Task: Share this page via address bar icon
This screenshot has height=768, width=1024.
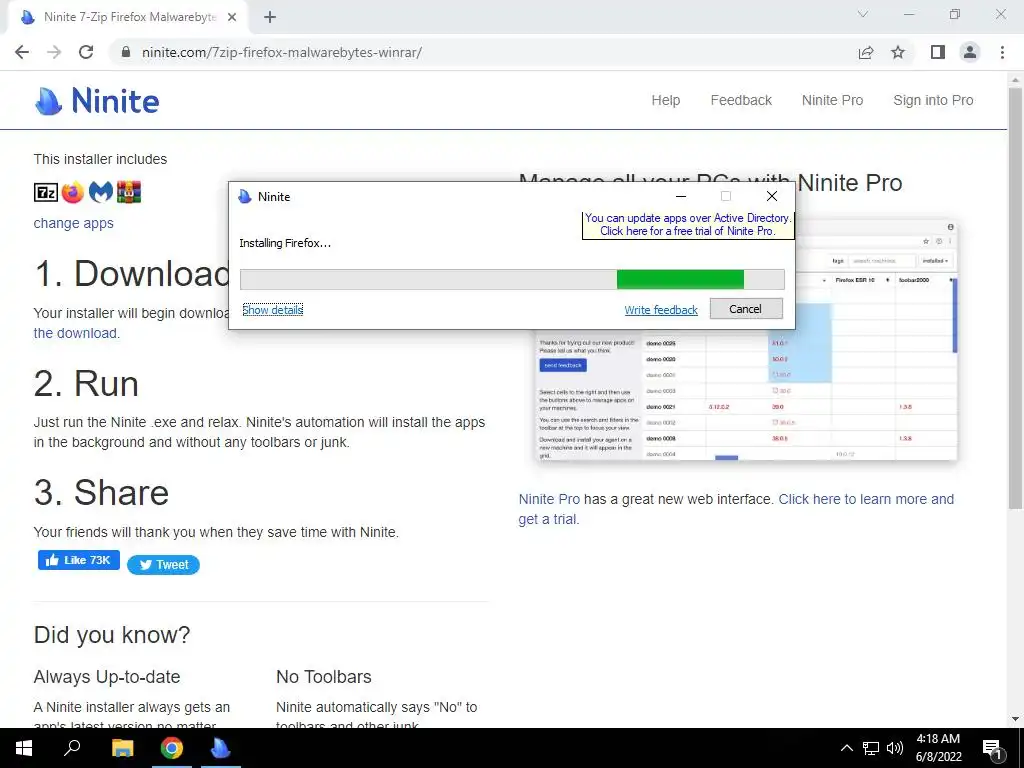Action: [x=866, y=52]
